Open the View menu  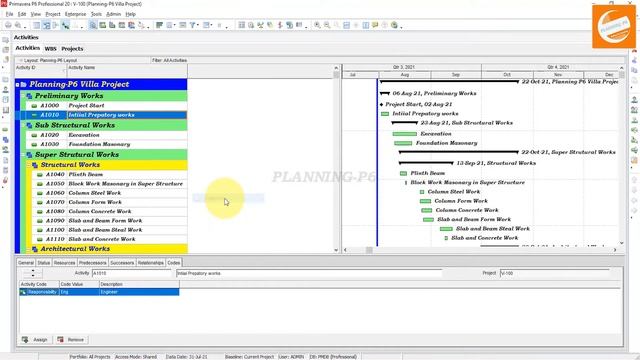click(x=36, y=14)
